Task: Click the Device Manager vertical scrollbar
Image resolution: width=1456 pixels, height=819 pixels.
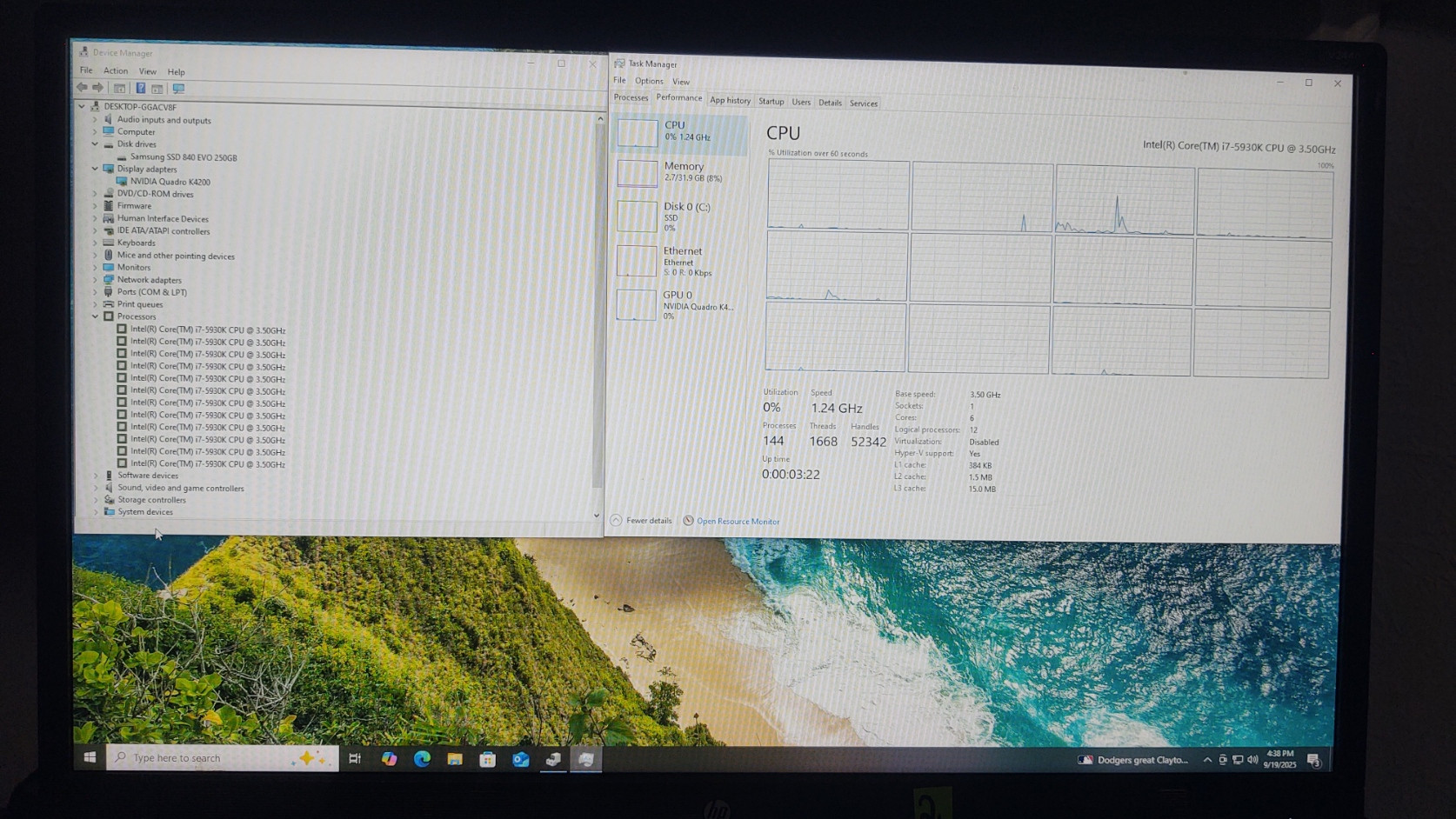Action: [x=598, y=304]
